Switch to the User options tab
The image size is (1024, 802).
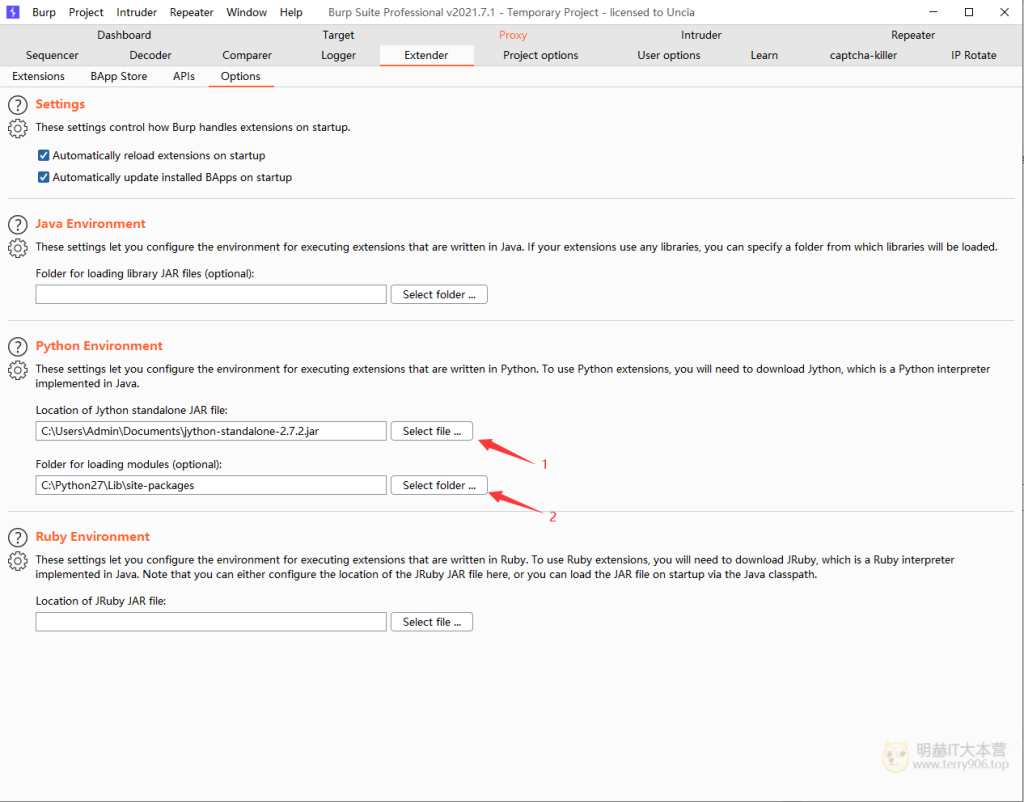(x=669, y=56)
